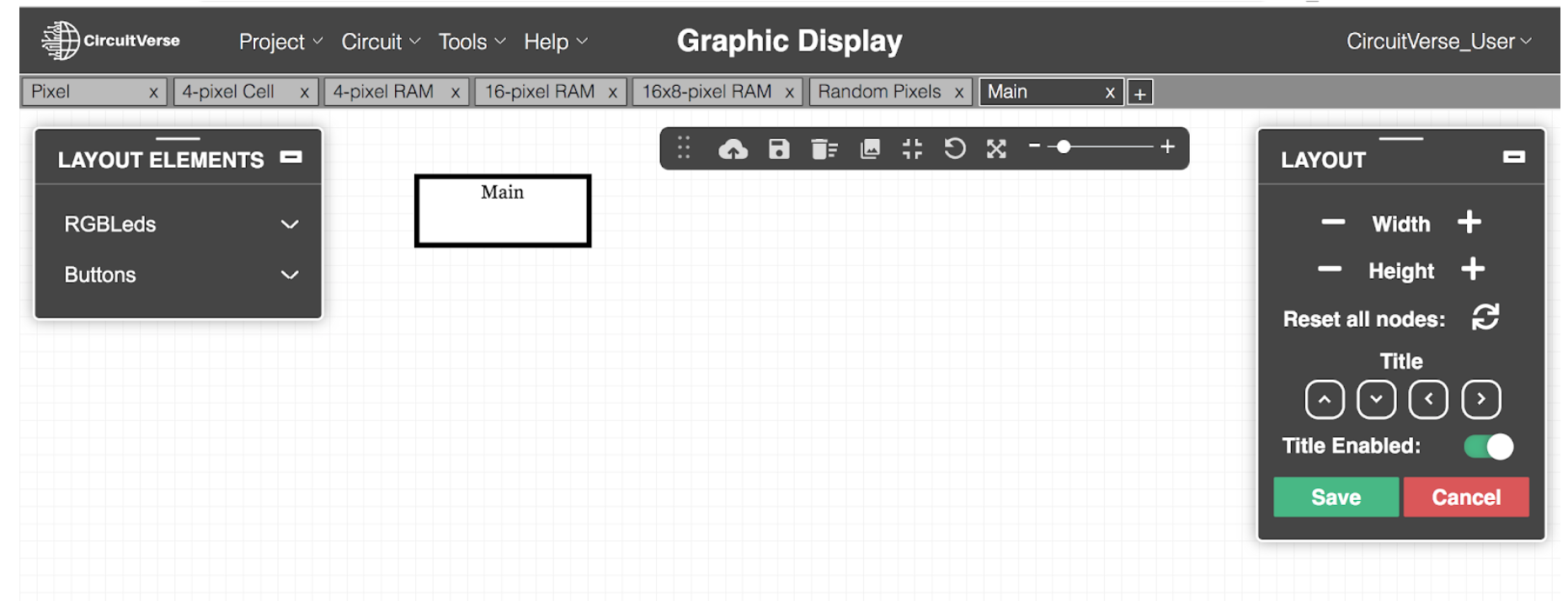Toggle the Title Enabled switch

1488,446
